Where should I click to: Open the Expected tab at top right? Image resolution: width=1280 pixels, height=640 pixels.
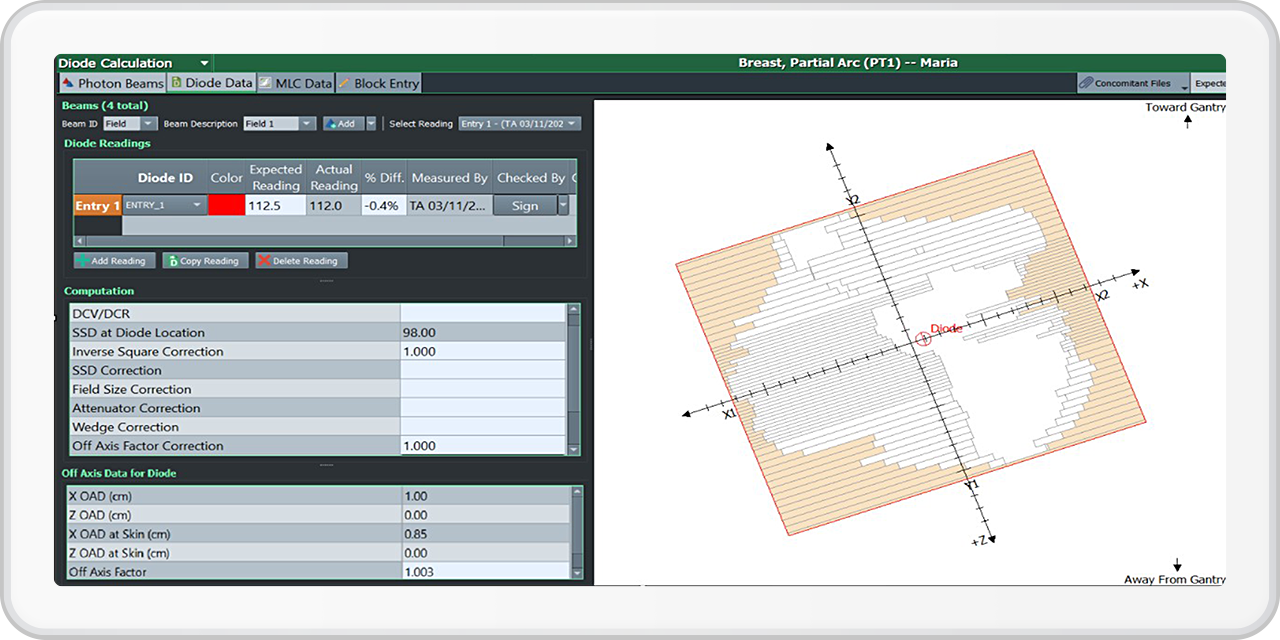[x=1209, y=84]
